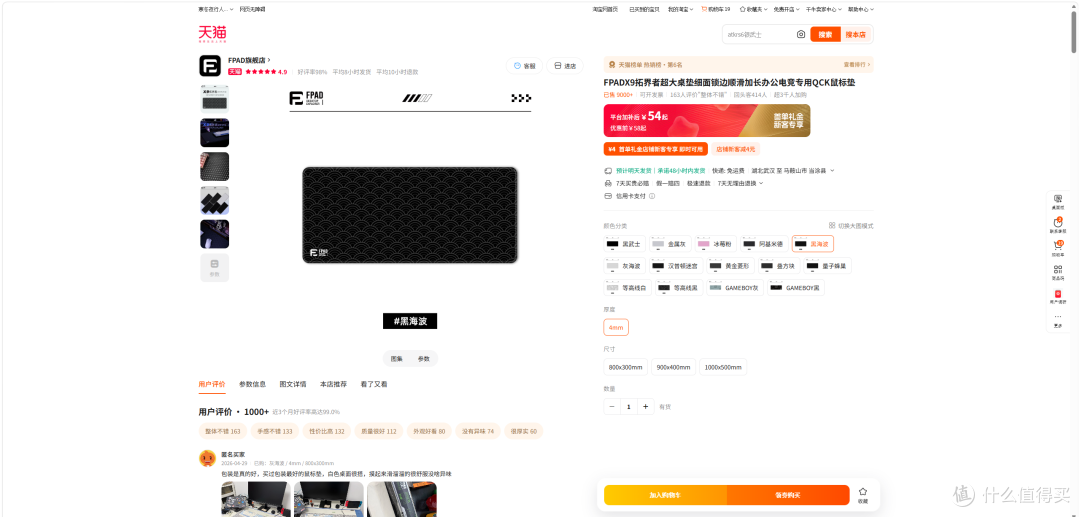The width and height of the screenshot is (1080, 517).
Task: Choose the 黑武士 color option
Action: (624, 244)
